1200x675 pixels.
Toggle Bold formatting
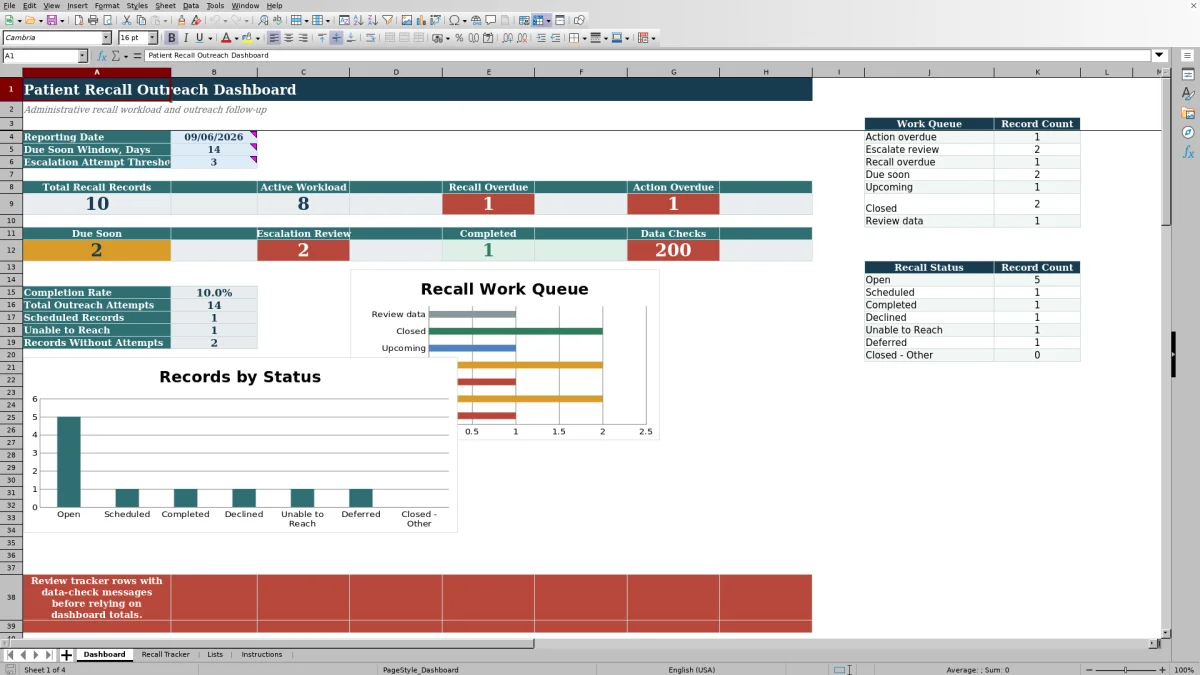point(171,38)
